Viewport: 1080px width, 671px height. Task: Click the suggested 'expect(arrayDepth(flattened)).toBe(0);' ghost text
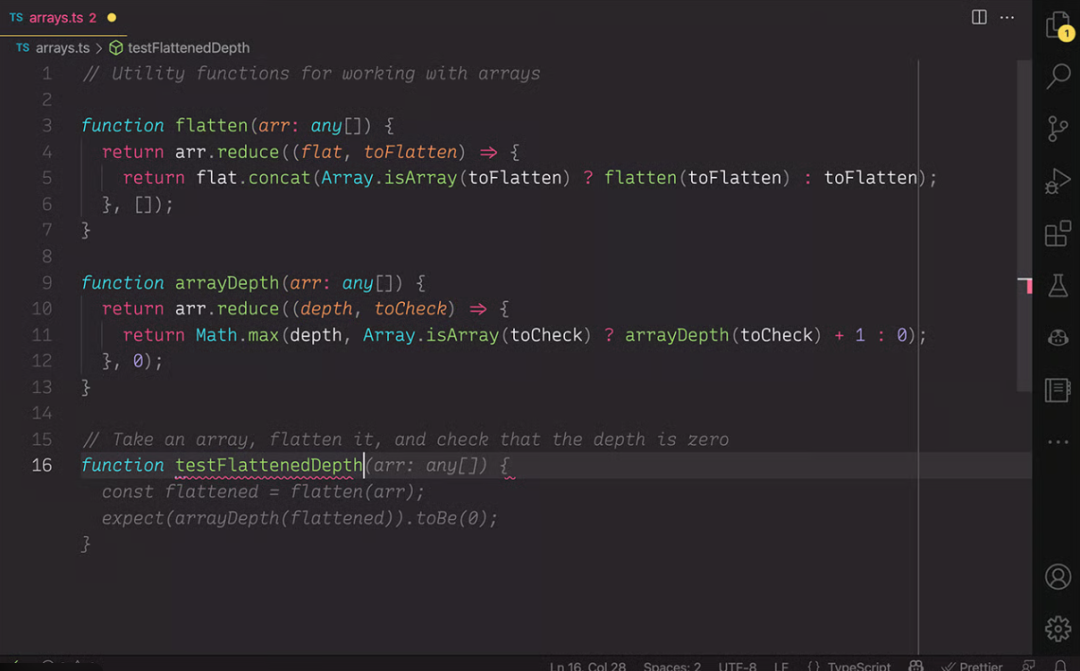coord(300,518)
